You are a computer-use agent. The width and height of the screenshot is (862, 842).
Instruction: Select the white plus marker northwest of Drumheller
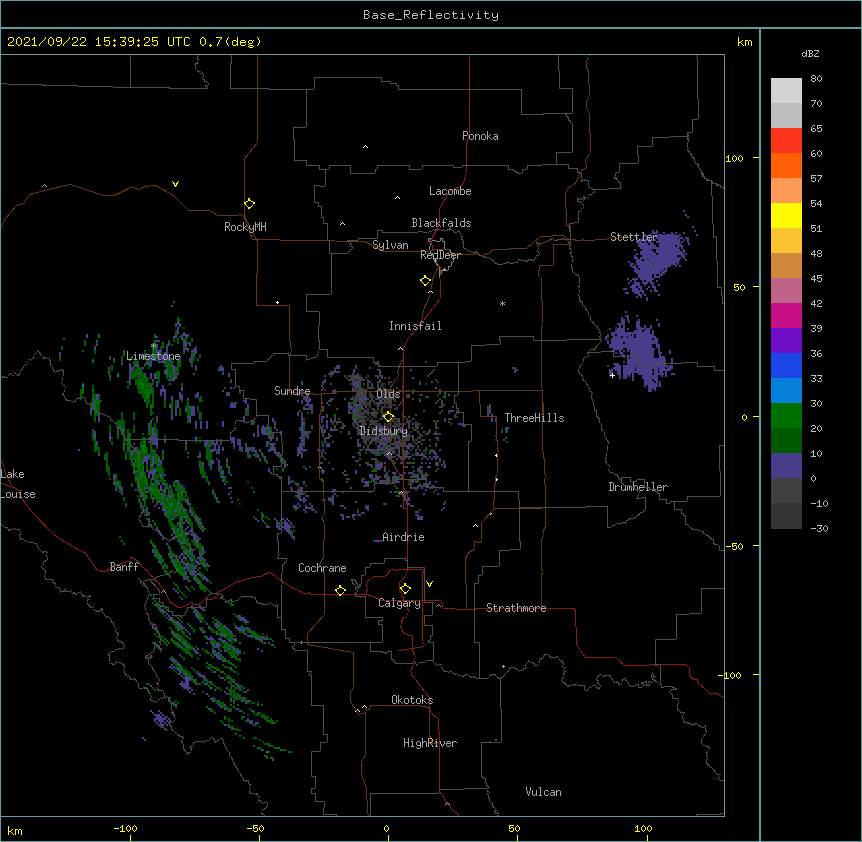coord(612,375)
